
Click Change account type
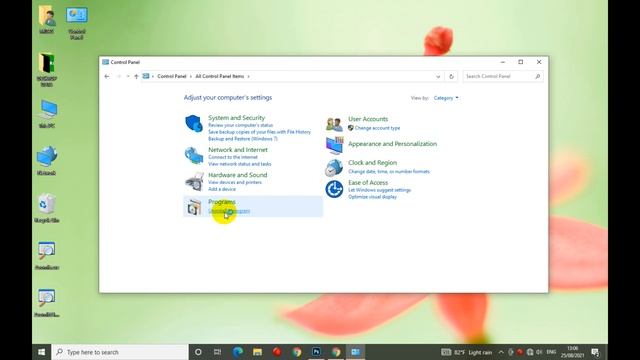pyautogui.click(x=377, y=128)
